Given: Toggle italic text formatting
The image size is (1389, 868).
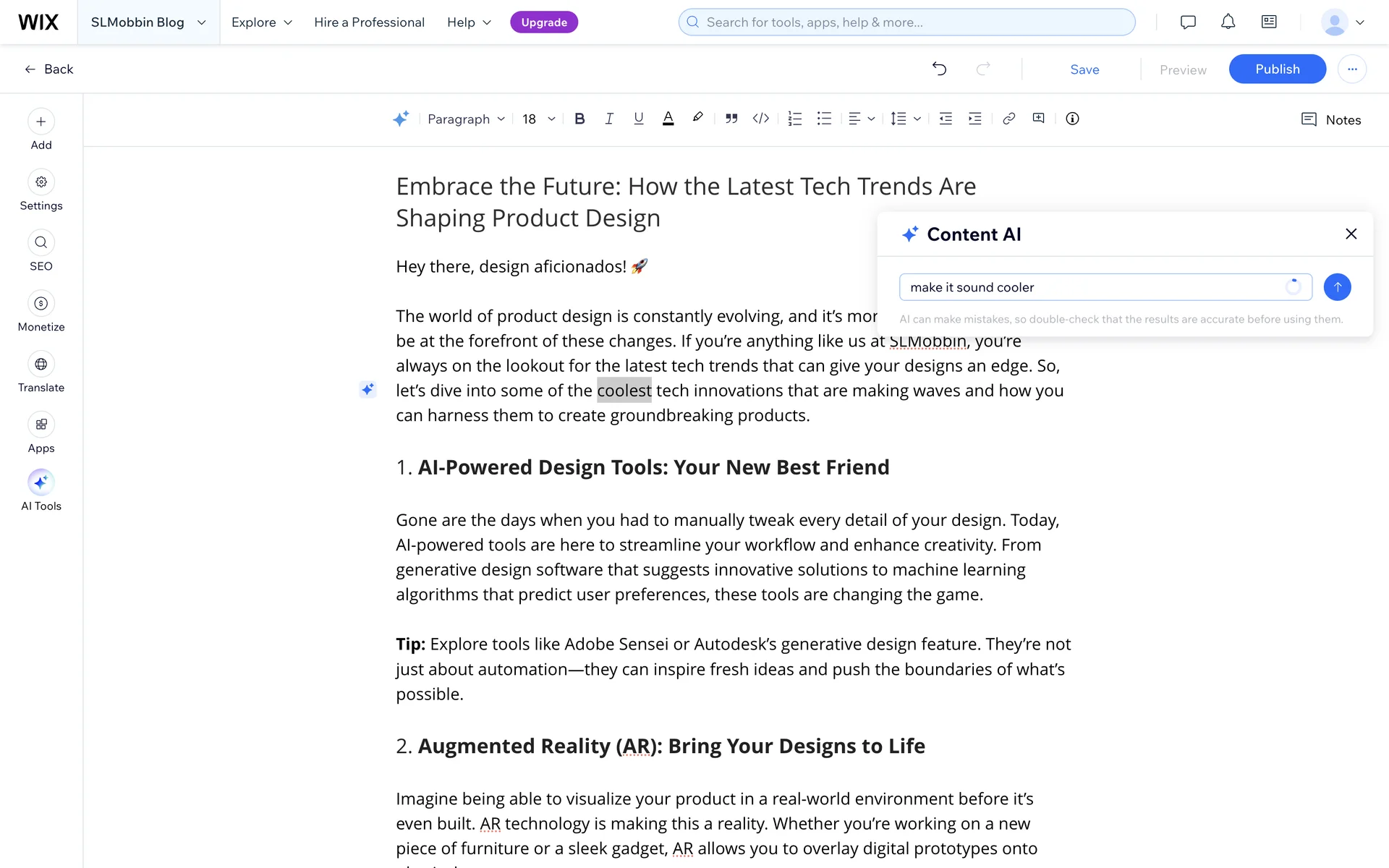Looking at the screenshot, I should point(609,119).
